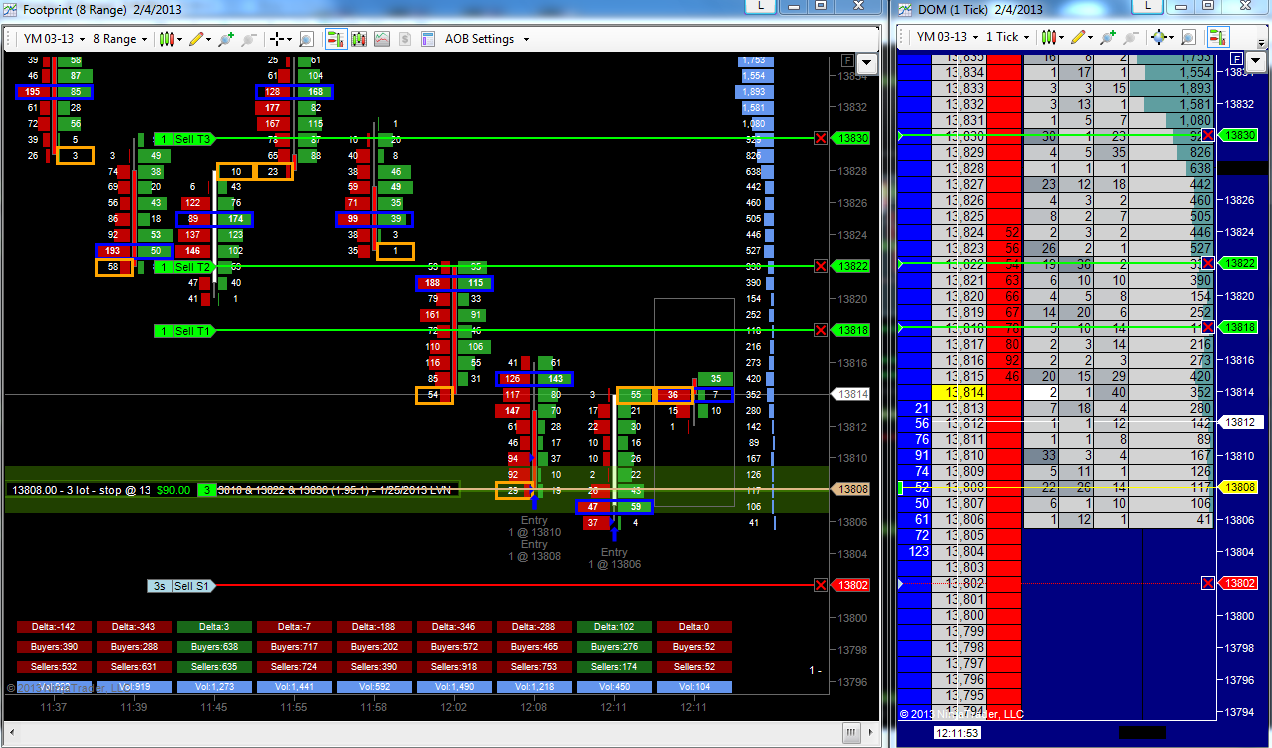The width and height of the screenshot is (1272, 748).
Task: Cancel the 13822 order in DOM window
Action: (1208, 263)
